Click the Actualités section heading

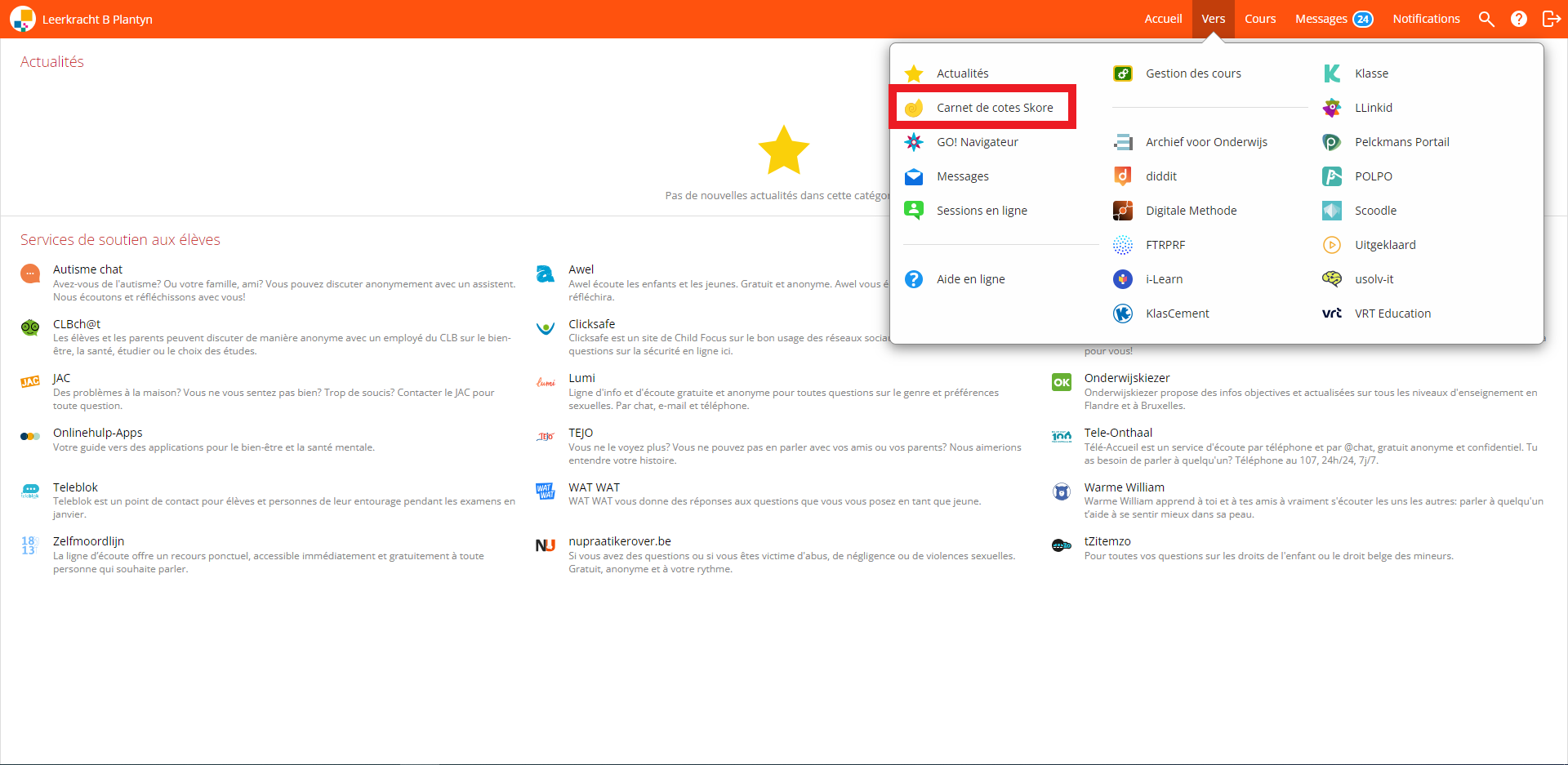(51, 62)
